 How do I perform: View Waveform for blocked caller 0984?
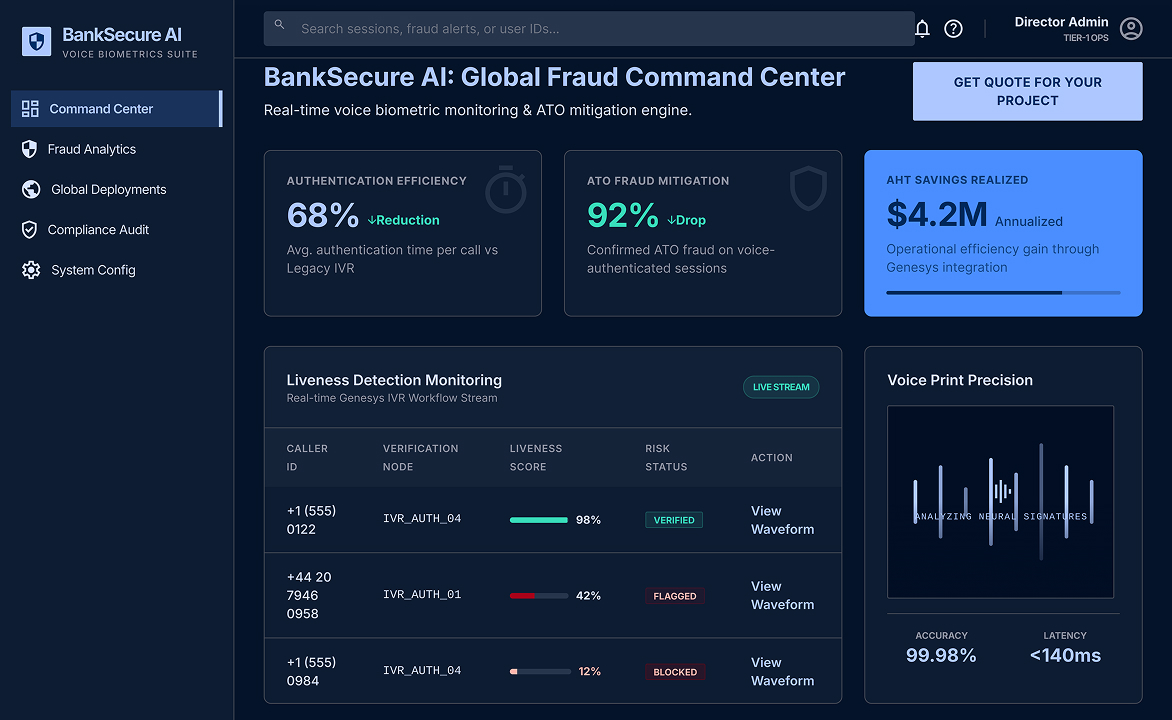click(782, 671)
